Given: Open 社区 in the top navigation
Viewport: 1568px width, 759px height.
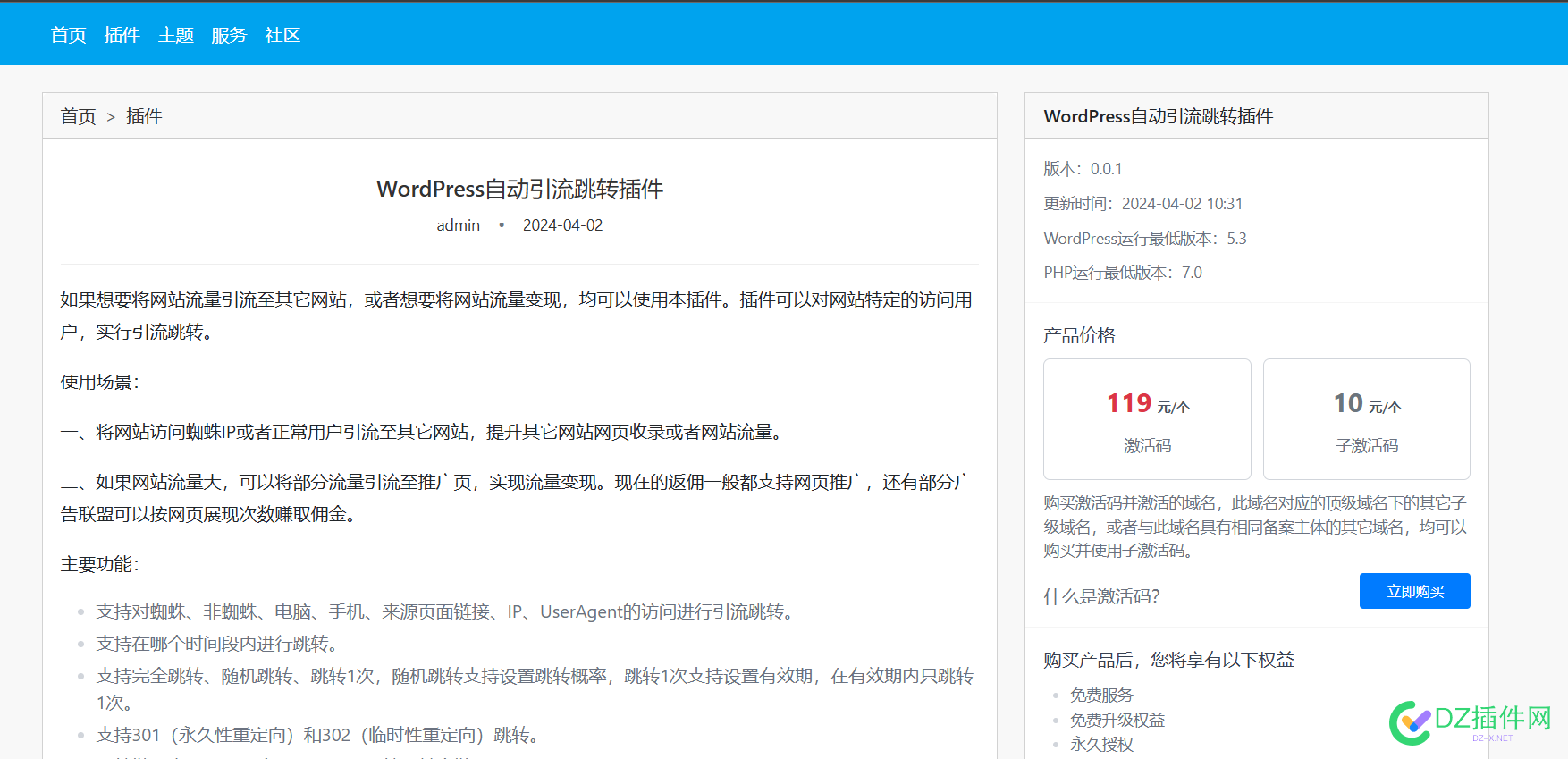Looking at the screenshot, I should point(282,35).
